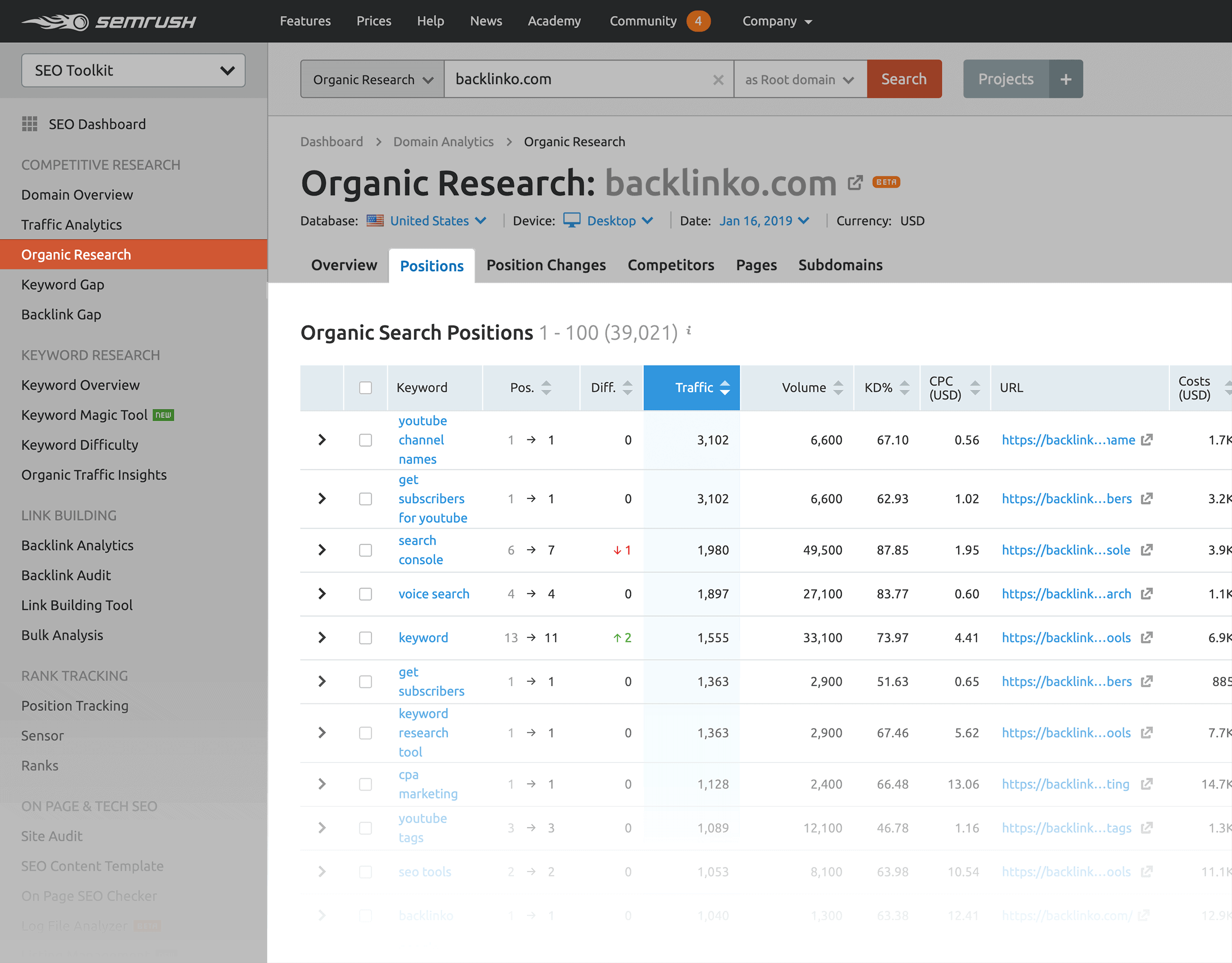Open the Projects panel
The image size is (1232, 963).
[1005, 78]
